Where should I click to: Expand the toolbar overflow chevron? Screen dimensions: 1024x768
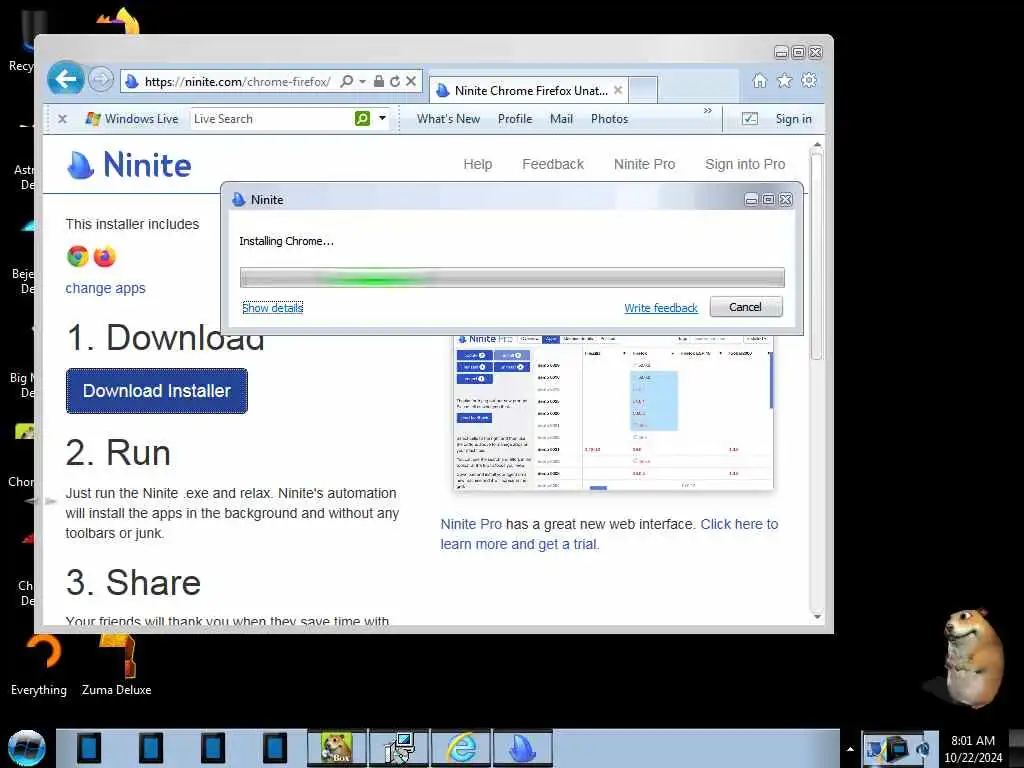click(707, 111)
